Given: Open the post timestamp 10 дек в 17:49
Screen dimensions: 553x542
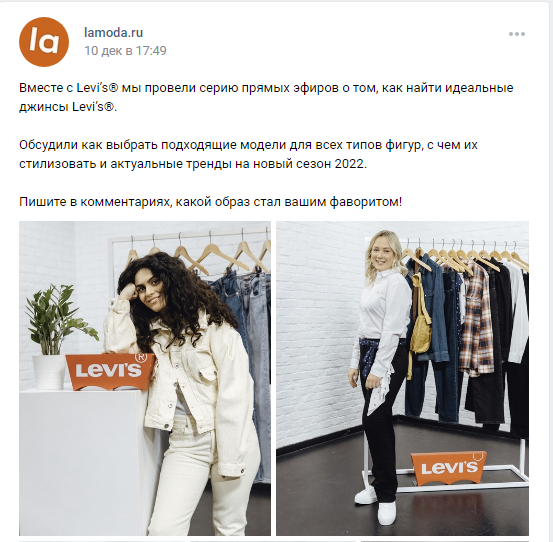Looking at the screenshot, I should click(125, 50).
